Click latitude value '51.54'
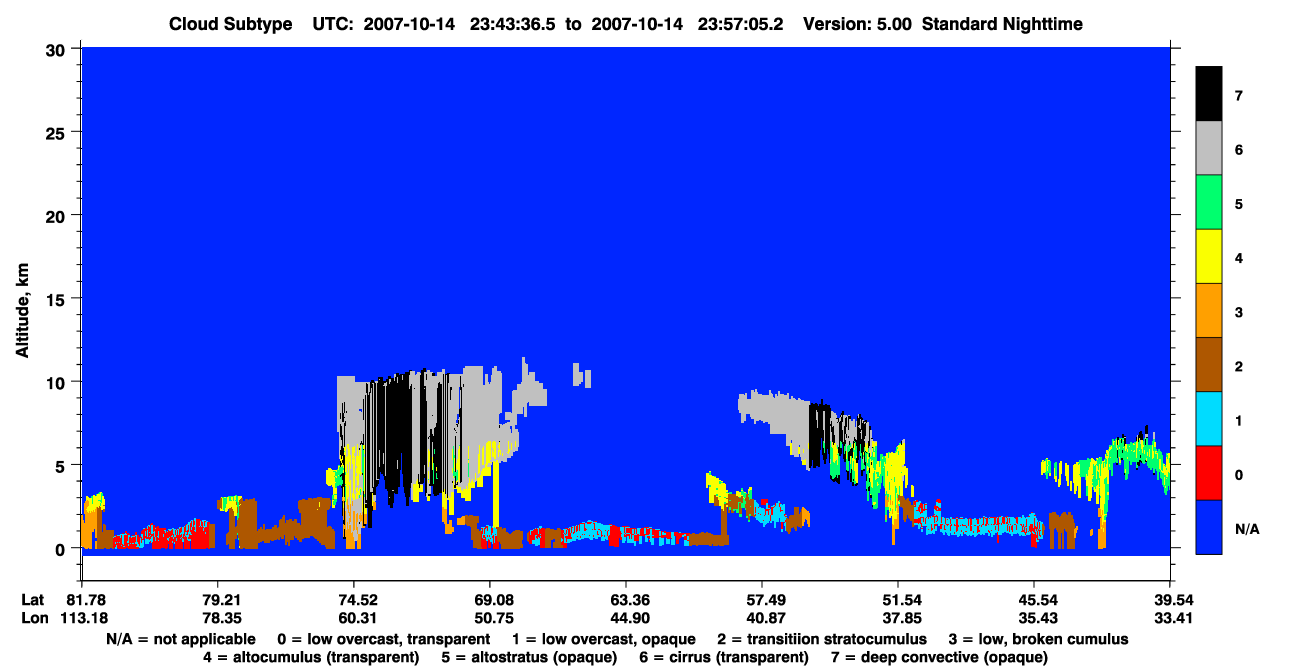Screen dimensions: 1300x667 coord(898,600)
